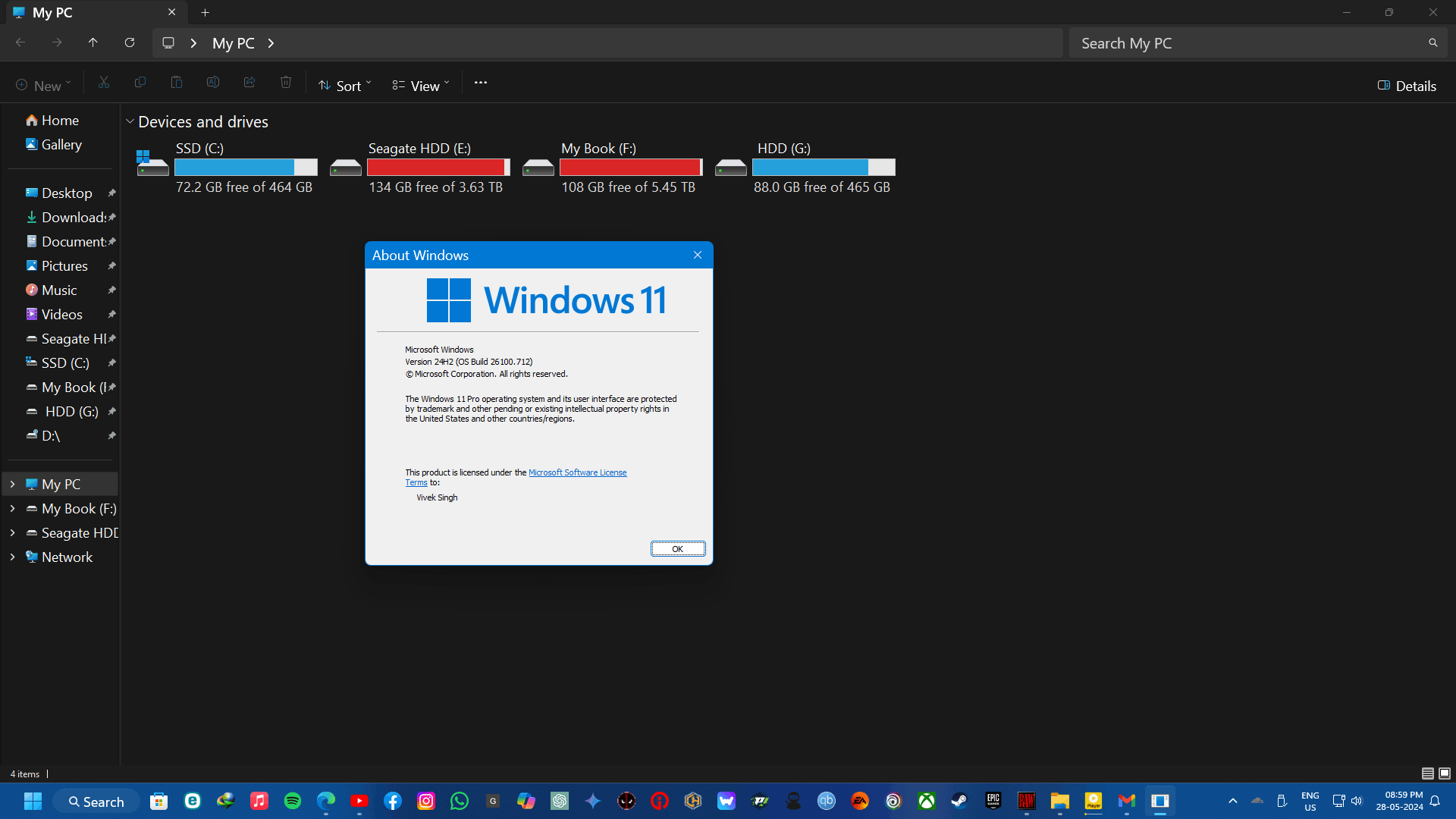This screenshot has height=819, width=1456.
Task: Click the Rename icon in the toolbar
Action: click(213, 82)
